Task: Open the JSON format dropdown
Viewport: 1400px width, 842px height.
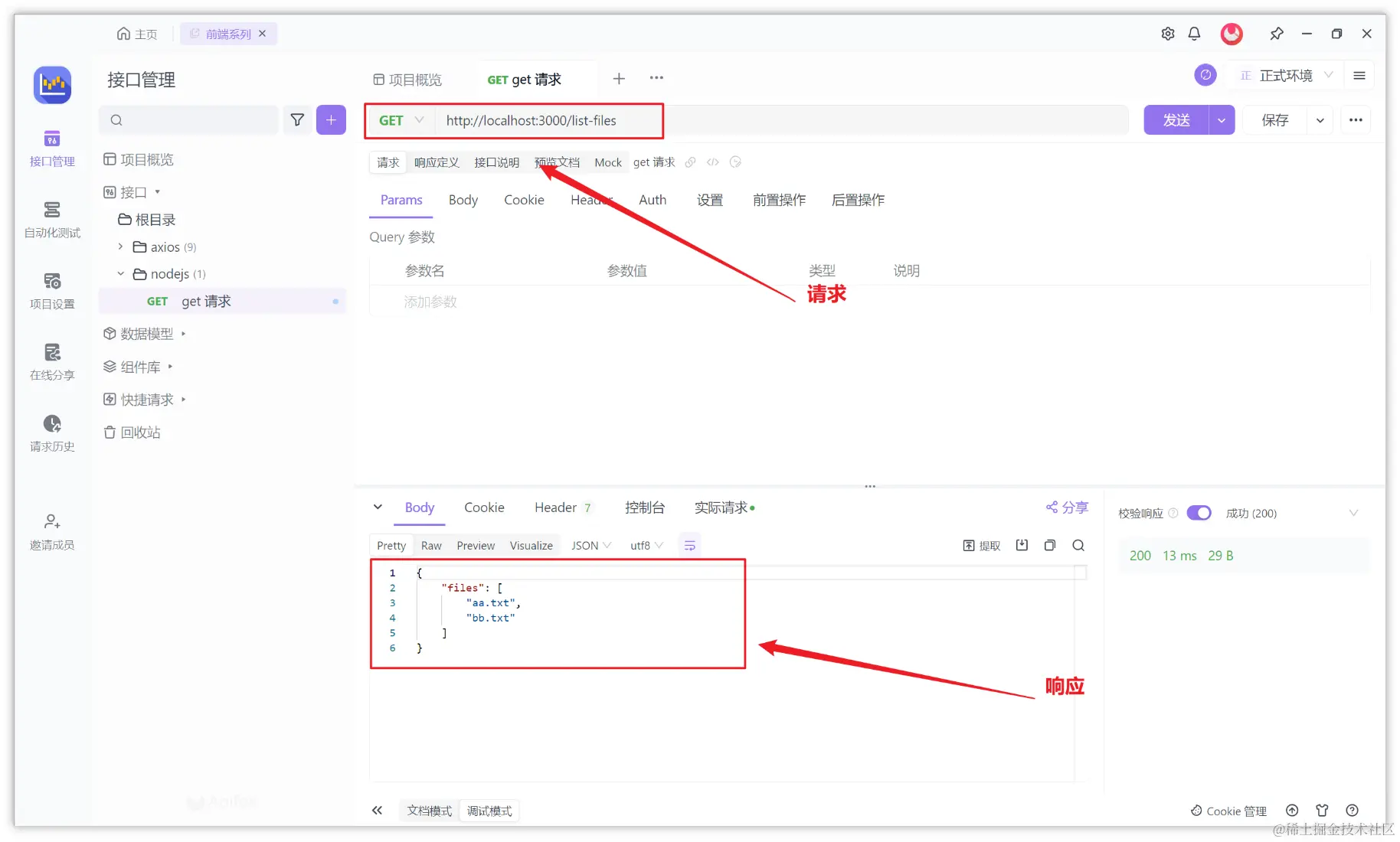Action: (x=591, y=546)
